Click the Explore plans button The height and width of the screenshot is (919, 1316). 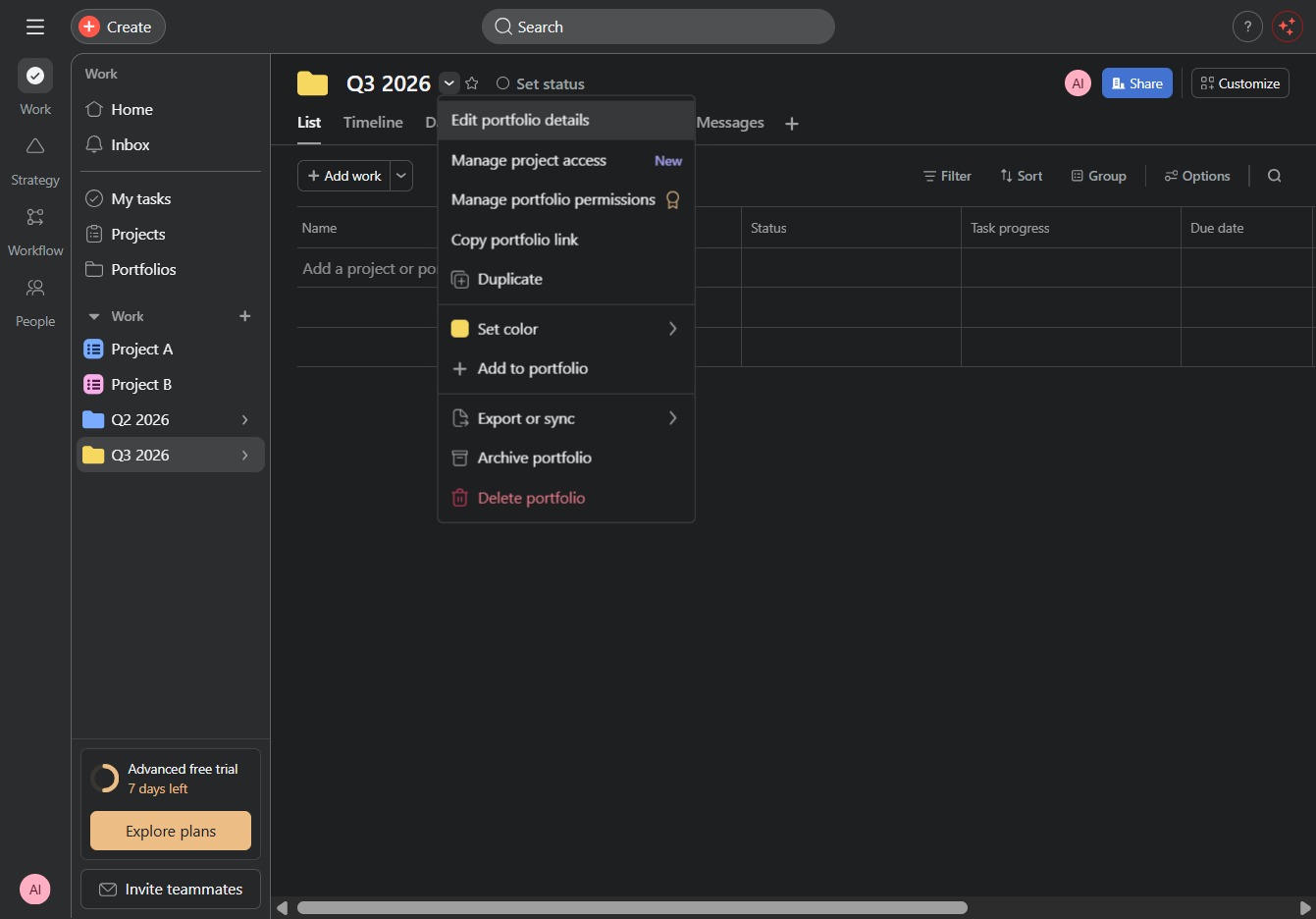[x=171, y=831]
